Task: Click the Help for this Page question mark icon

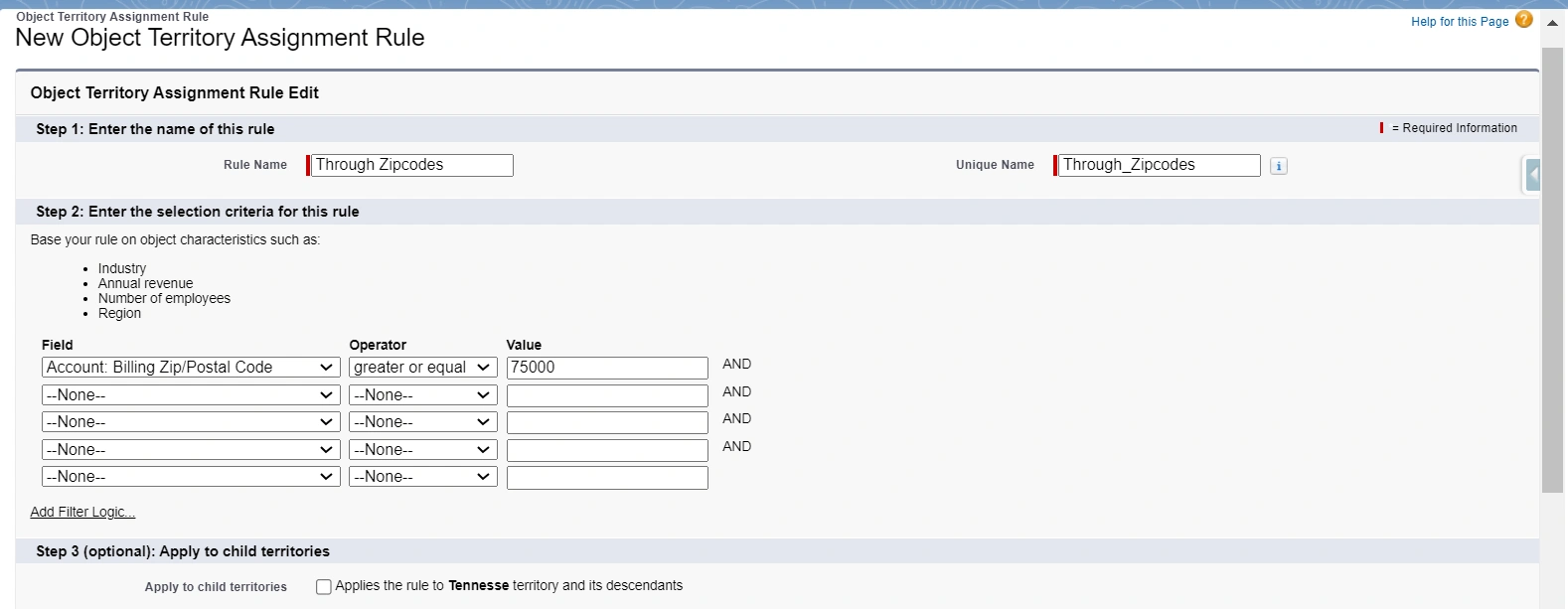Action: click(x=1523, y=20)
